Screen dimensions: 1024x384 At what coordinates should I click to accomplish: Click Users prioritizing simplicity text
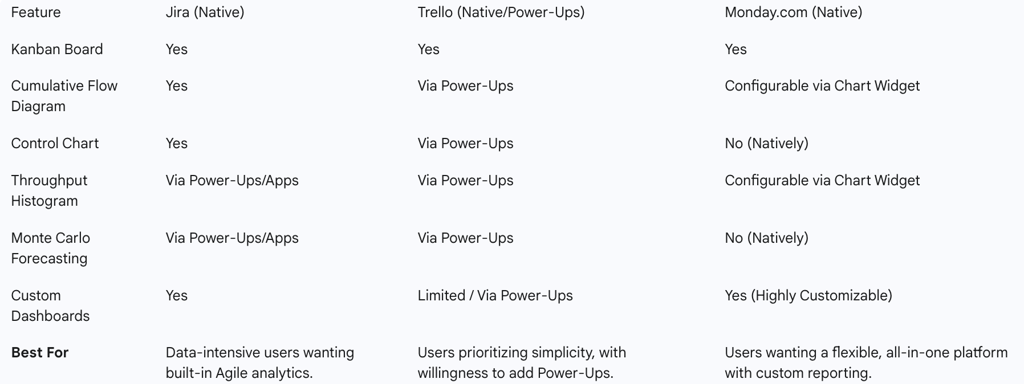coord(522,363)
